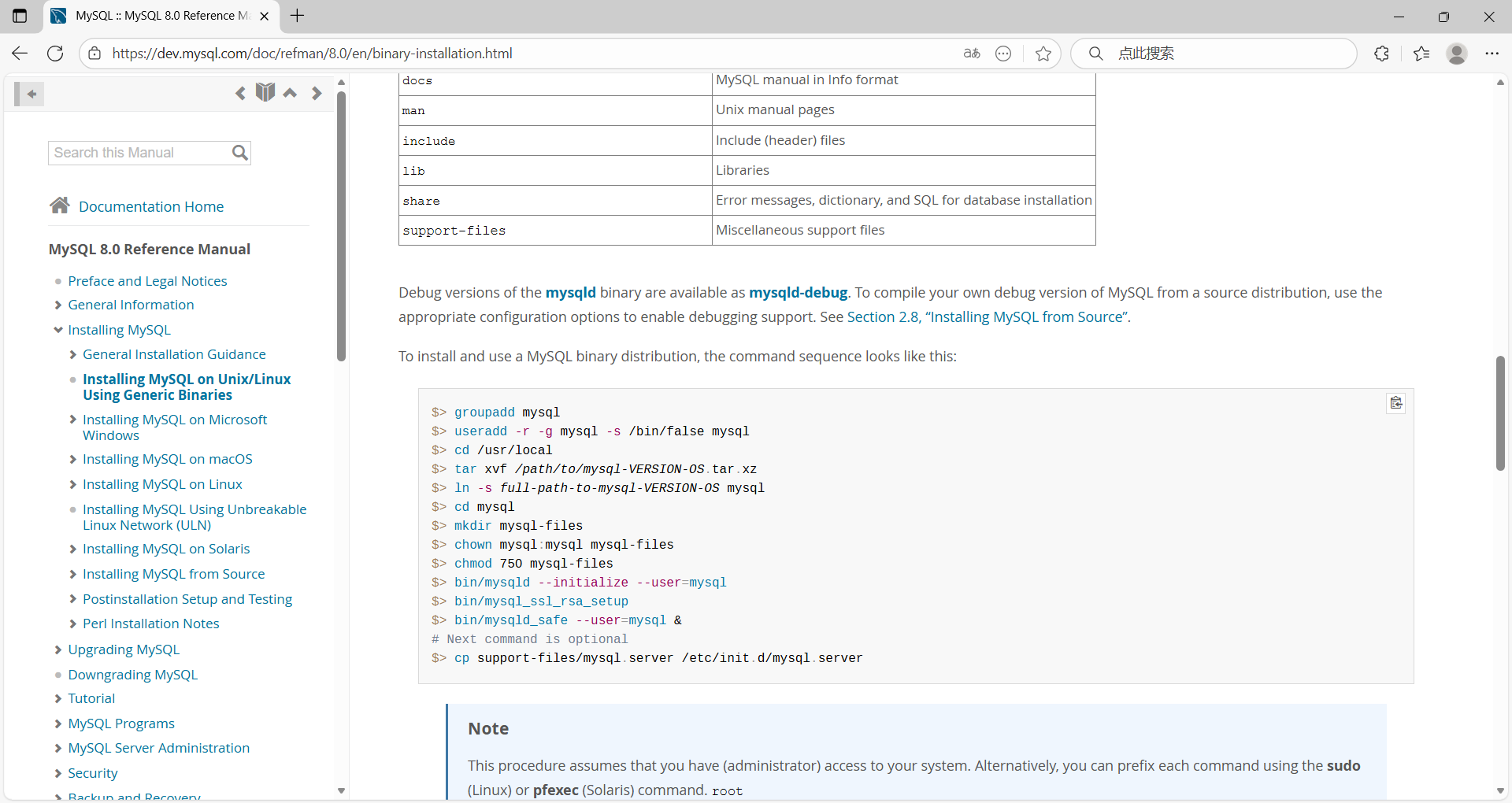Image resolution: width=1512 pixels, height=803 pixels.
Task: Click the feedback smiley icon in the address bar
Action: pyautogui.click(x=1003, y=54)
